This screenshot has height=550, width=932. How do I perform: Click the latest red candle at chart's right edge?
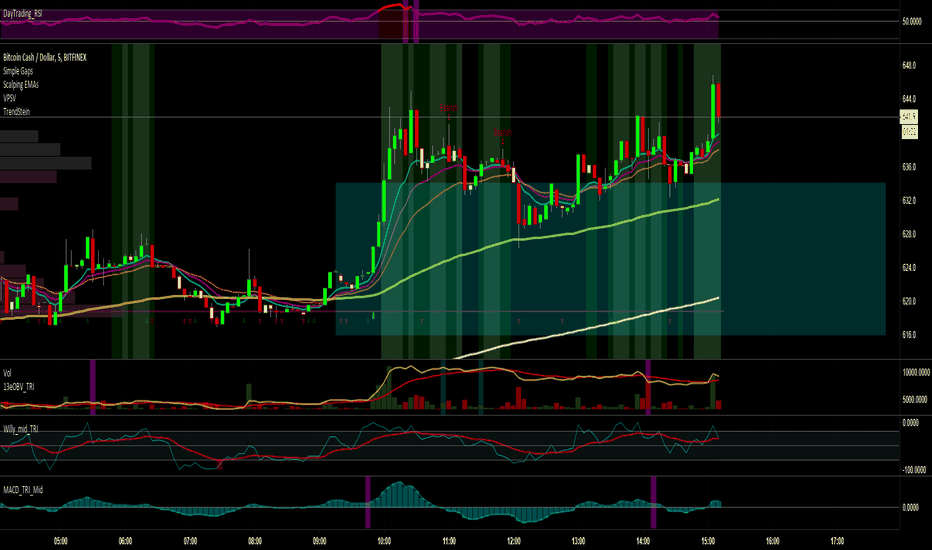coord(719,100)
